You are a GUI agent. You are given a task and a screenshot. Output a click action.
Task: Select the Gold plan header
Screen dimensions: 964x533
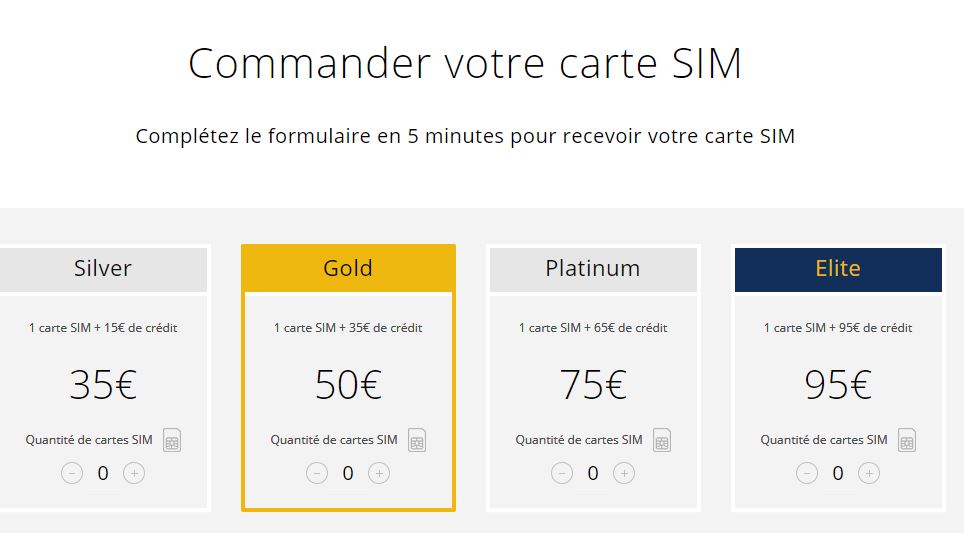coord(348,269)
